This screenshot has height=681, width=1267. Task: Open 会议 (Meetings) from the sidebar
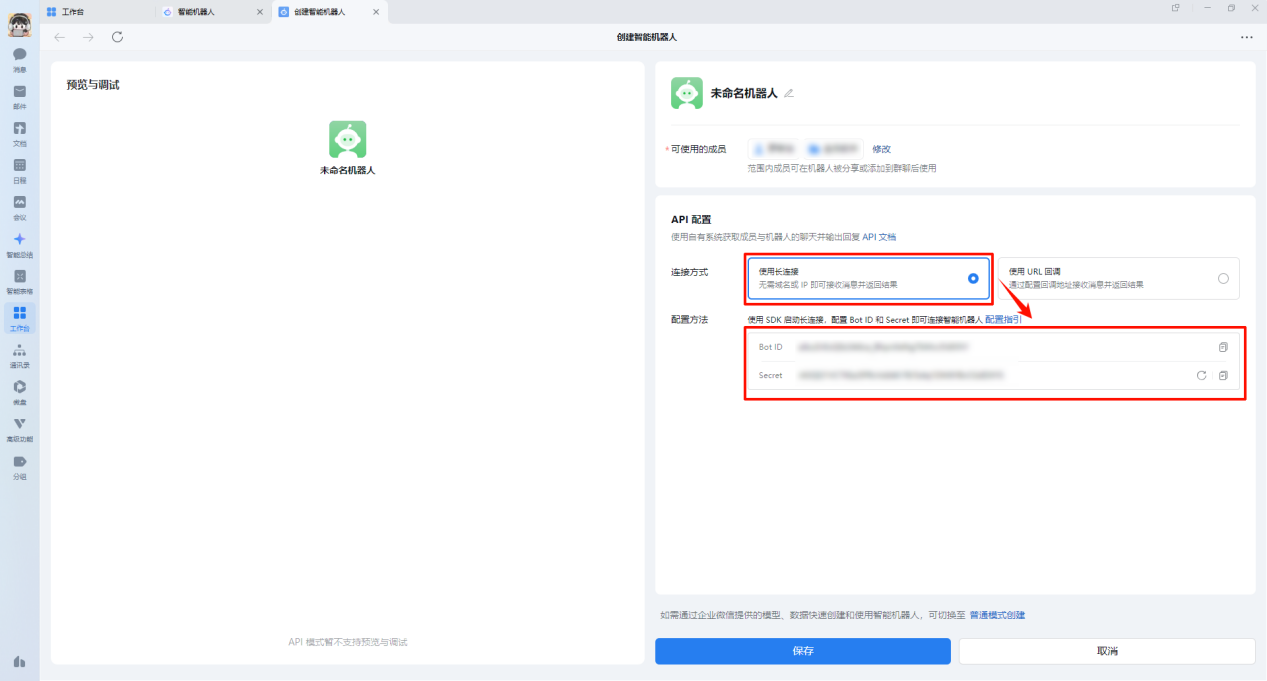coord(18,201)
